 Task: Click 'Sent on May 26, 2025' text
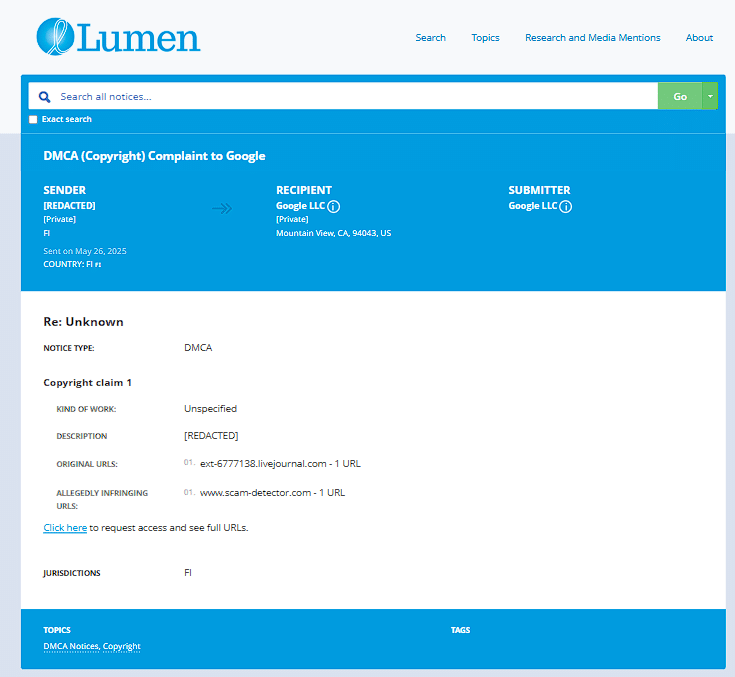[x=85, y=251]
